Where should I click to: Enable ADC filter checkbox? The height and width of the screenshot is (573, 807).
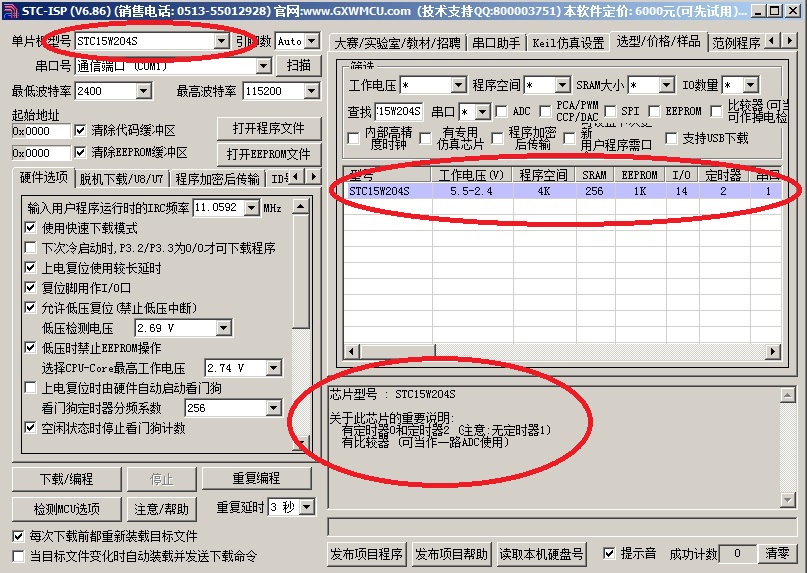coord(501,111)
